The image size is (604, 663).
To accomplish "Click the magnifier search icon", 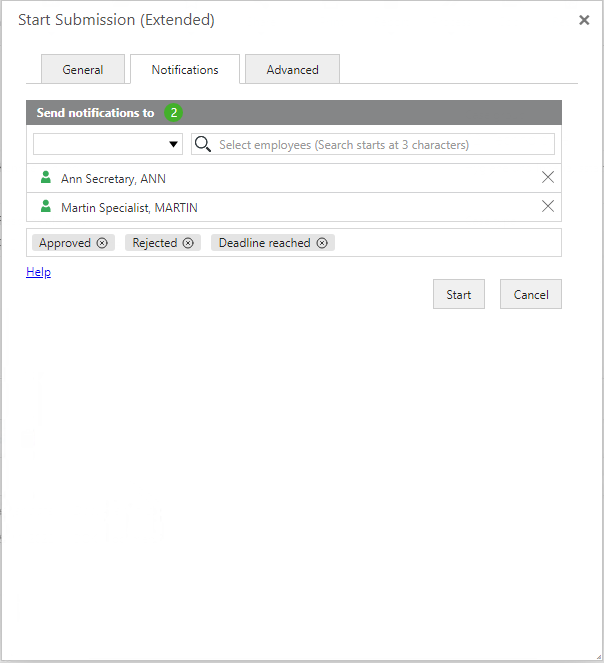I will [203, 144].
